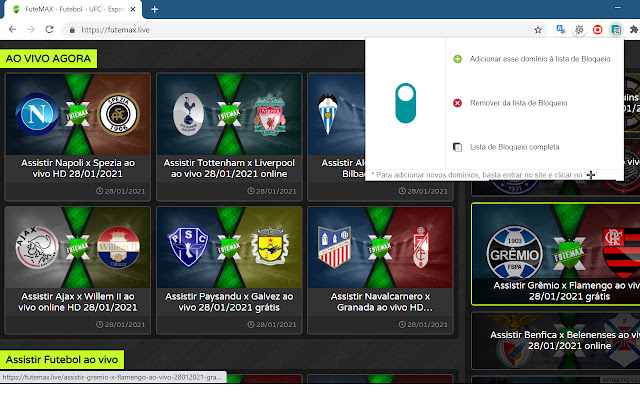
Task: Open 'Assistir Tottenham x Liverpool ao vivo' link
Action: tap(229, 168)
